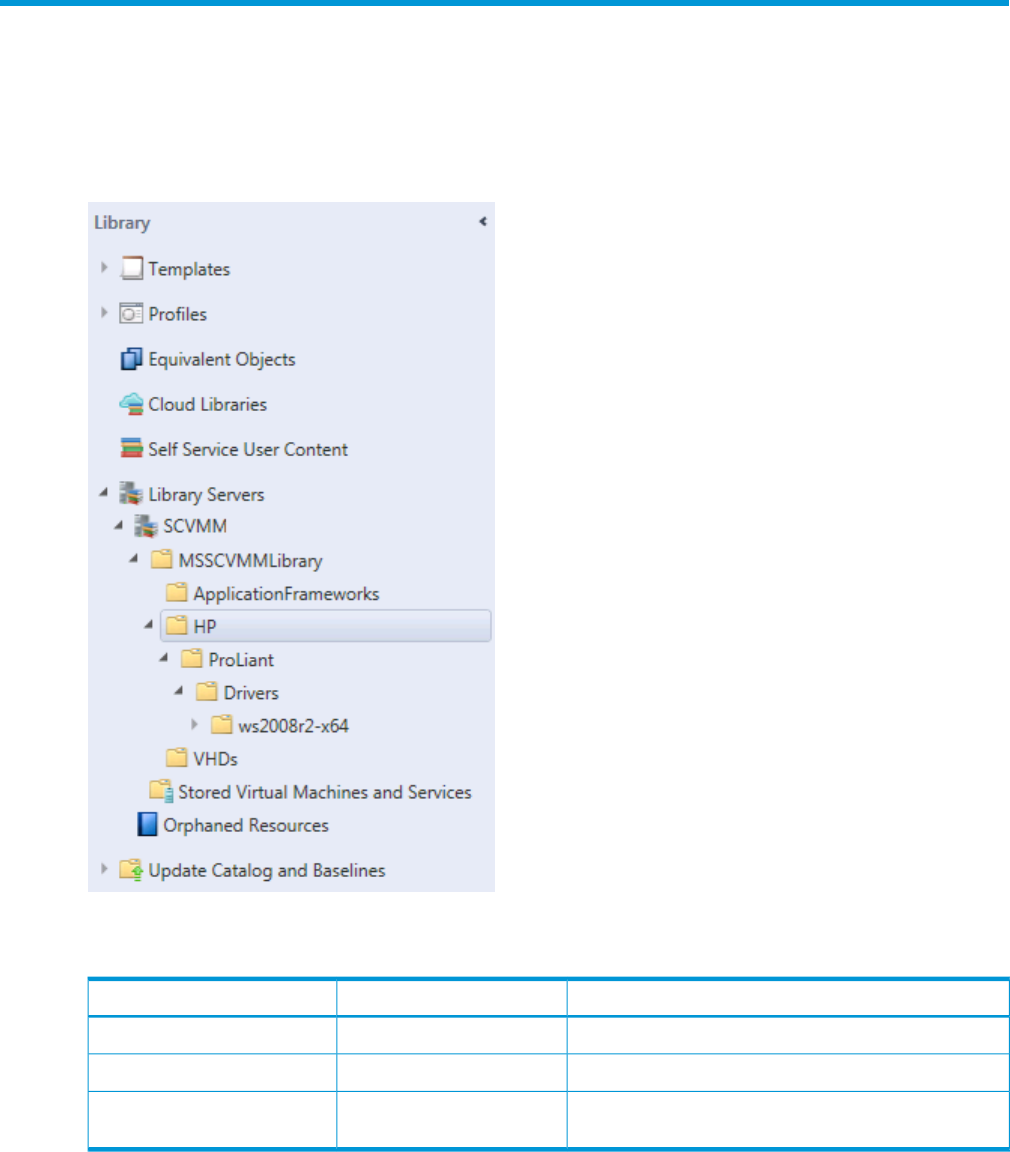Click the Equivalent Objects icon
The width and height of the screenshot is (1010, 1152).
[131, 359]
